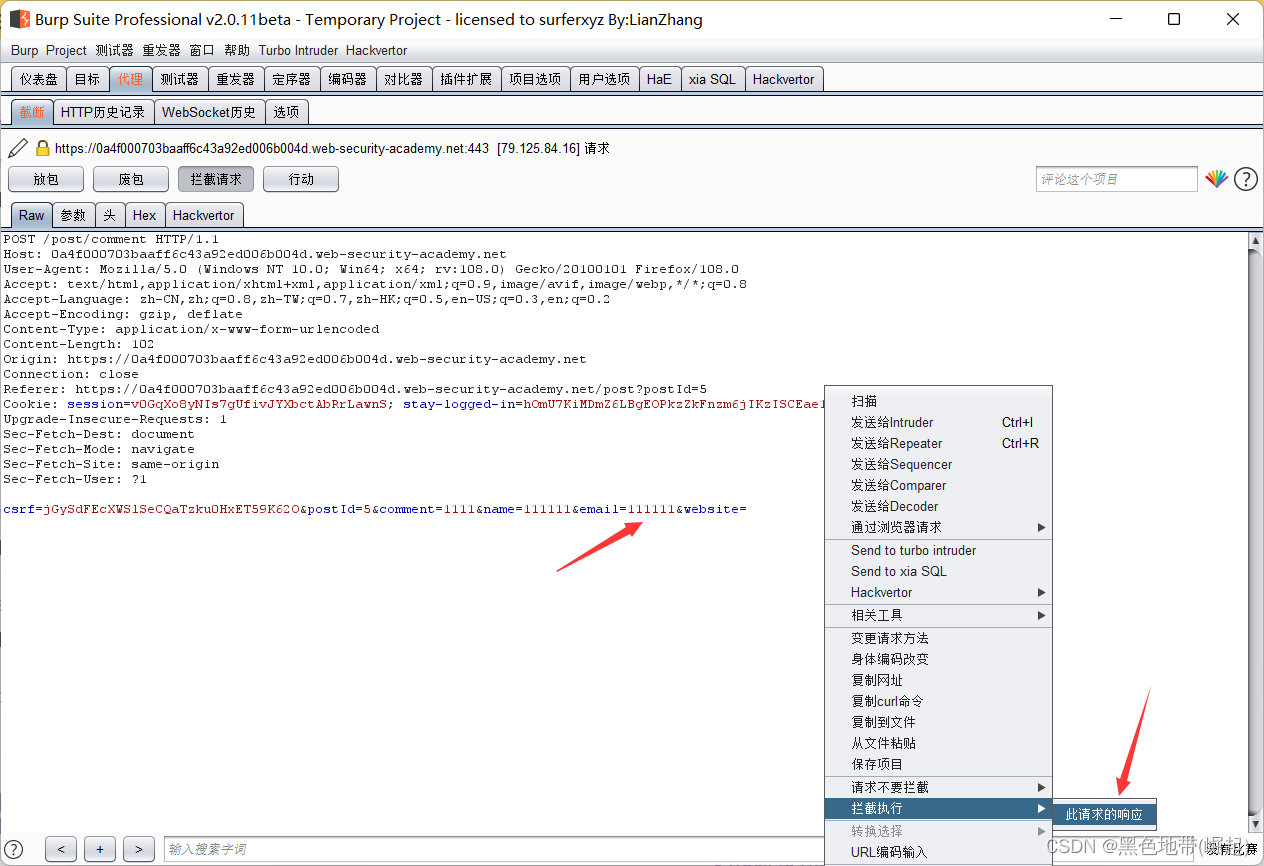The height and width of the screenshot is (866, 1264).
Task: Choose 发送给Sequencer in context menu
Action: 938,464
